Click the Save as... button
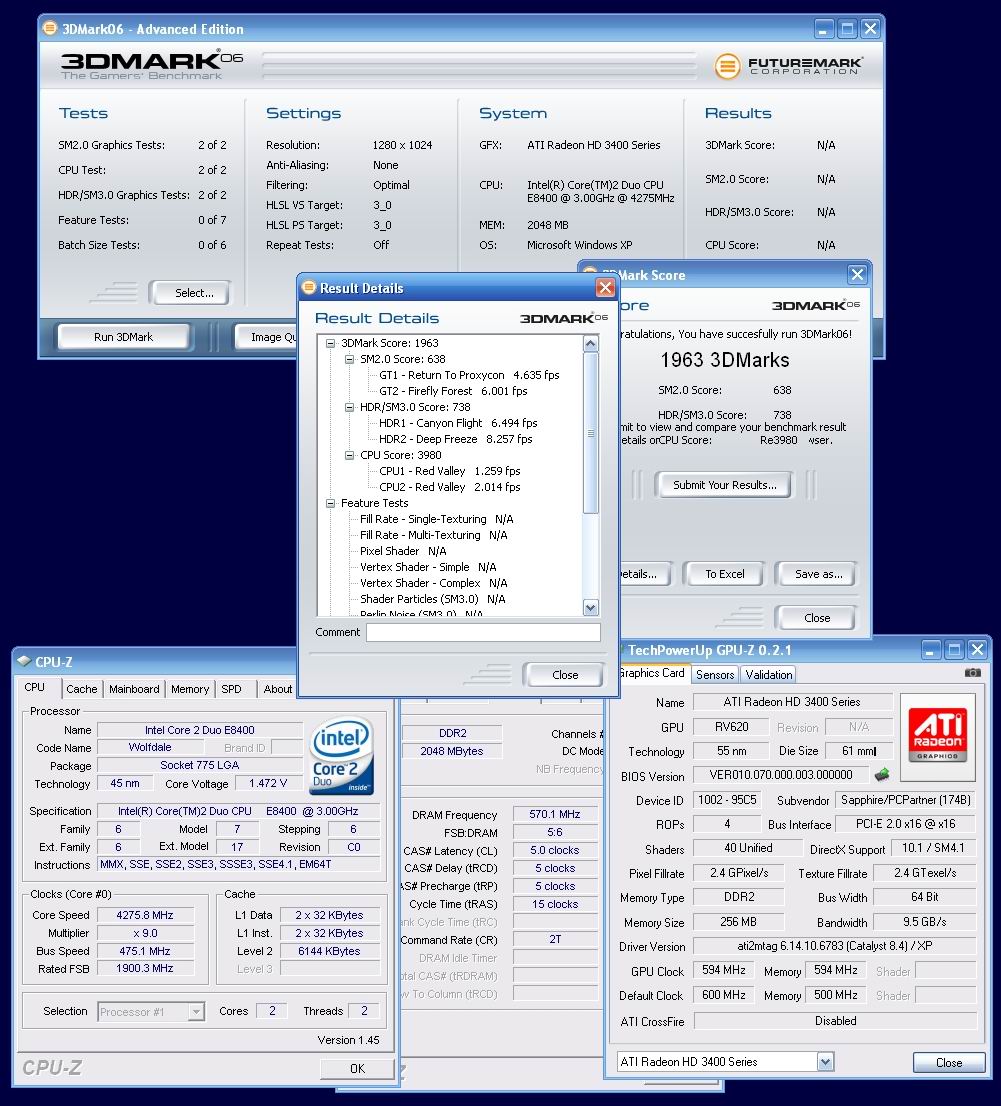 click(818, 574)
